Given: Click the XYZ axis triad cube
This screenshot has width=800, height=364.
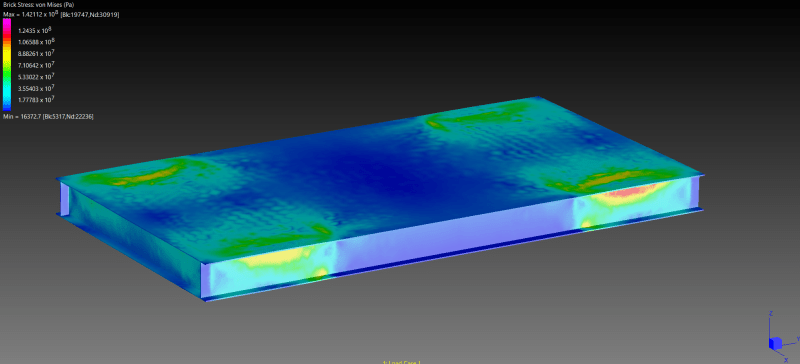Looking at the screenshot, I should pyautogui.click(x=775, y=343).
